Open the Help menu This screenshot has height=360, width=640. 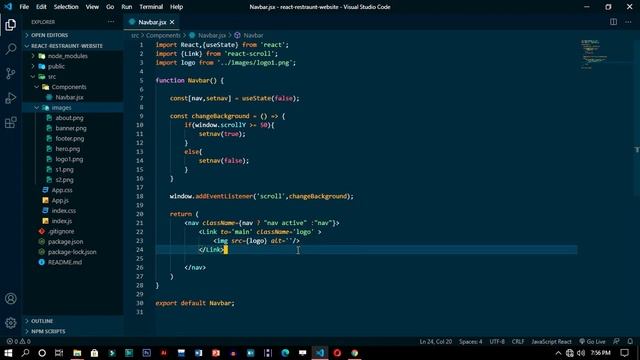point(176,7)
